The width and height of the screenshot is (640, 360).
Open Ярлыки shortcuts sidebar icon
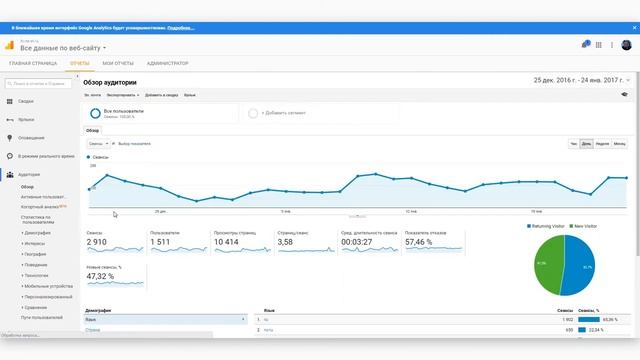tap(10, 120)
